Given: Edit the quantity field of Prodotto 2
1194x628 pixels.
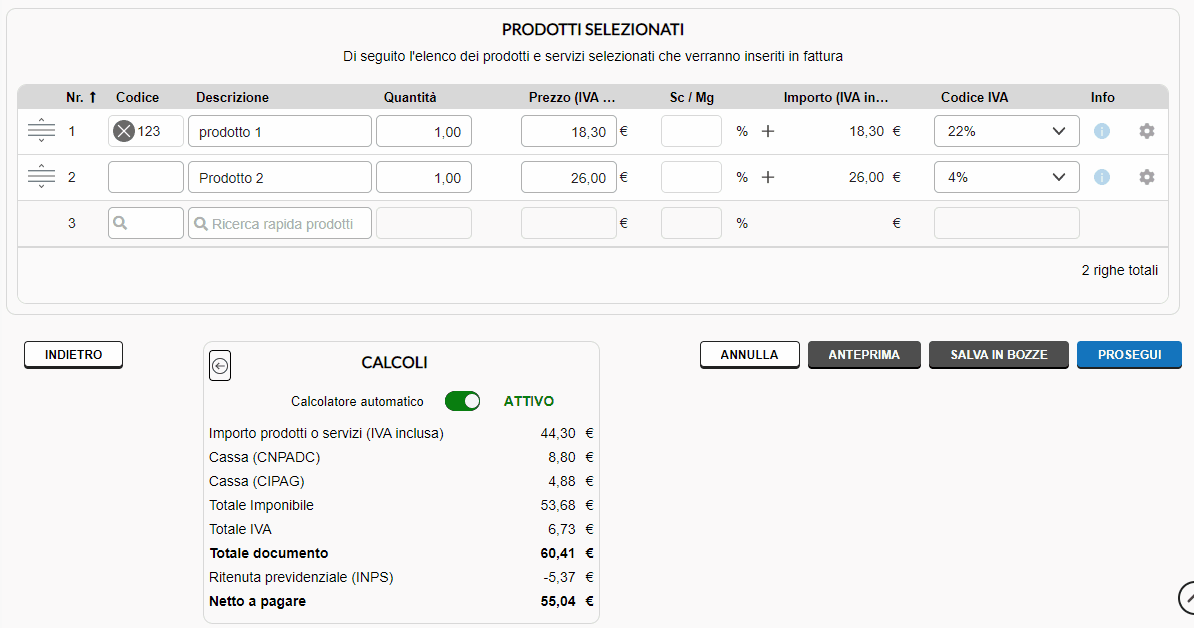Looking at the screenshot, I should 423,177.
